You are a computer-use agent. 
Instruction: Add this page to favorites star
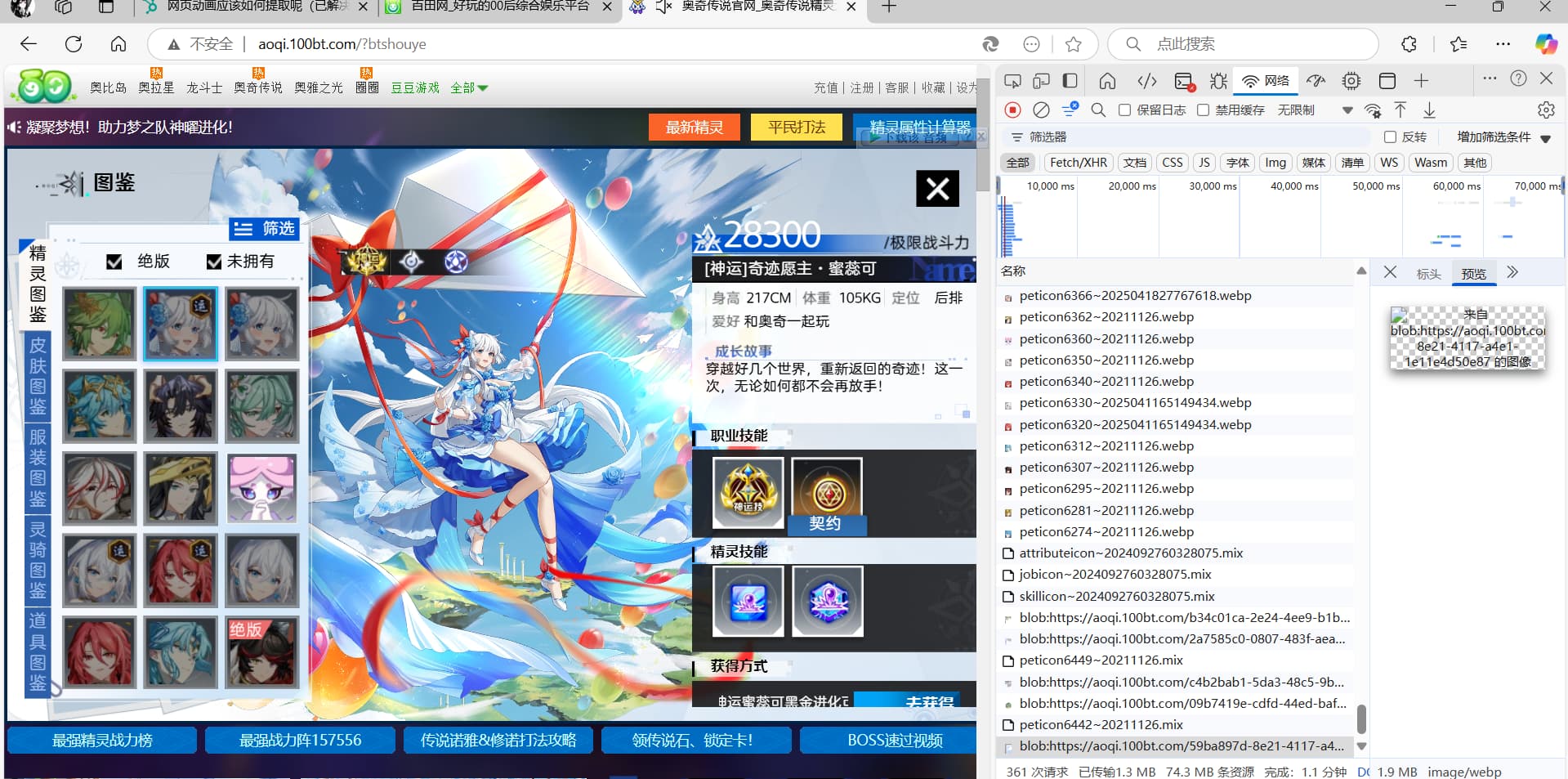[1074, 44]
